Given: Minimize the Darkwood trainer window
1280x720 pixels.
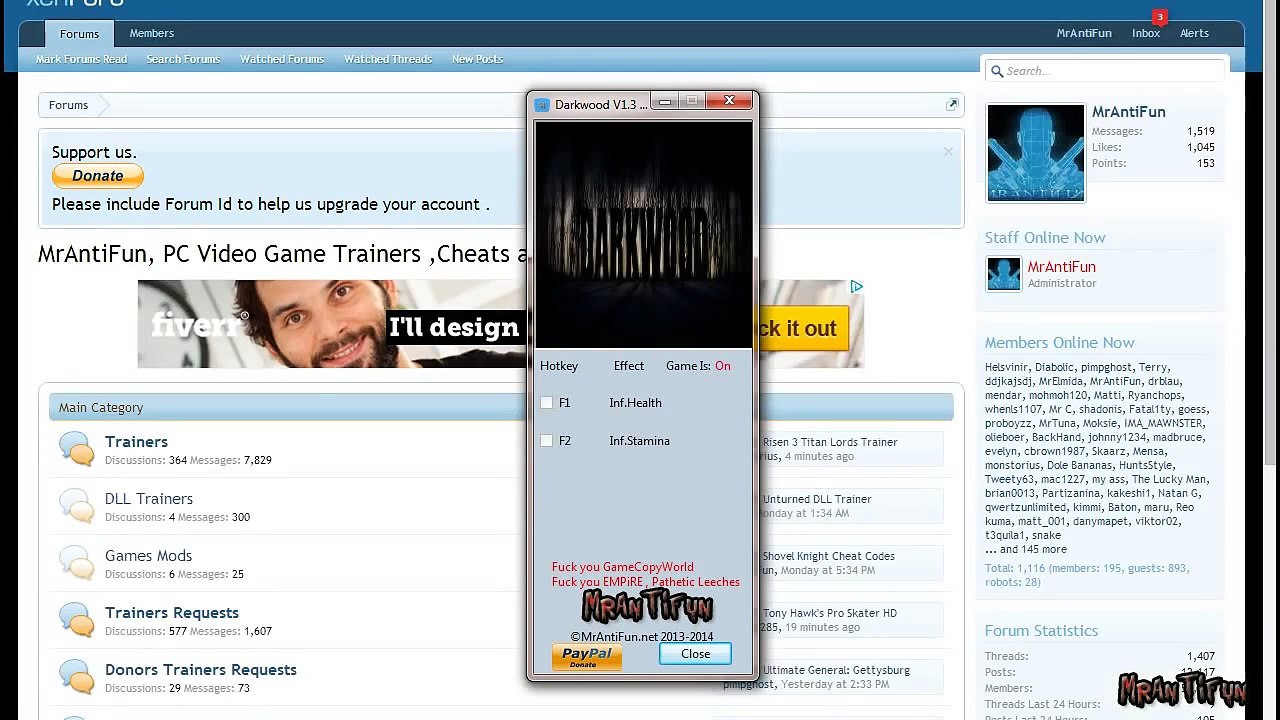Looking at the screenshot, I should click(664, 101).
